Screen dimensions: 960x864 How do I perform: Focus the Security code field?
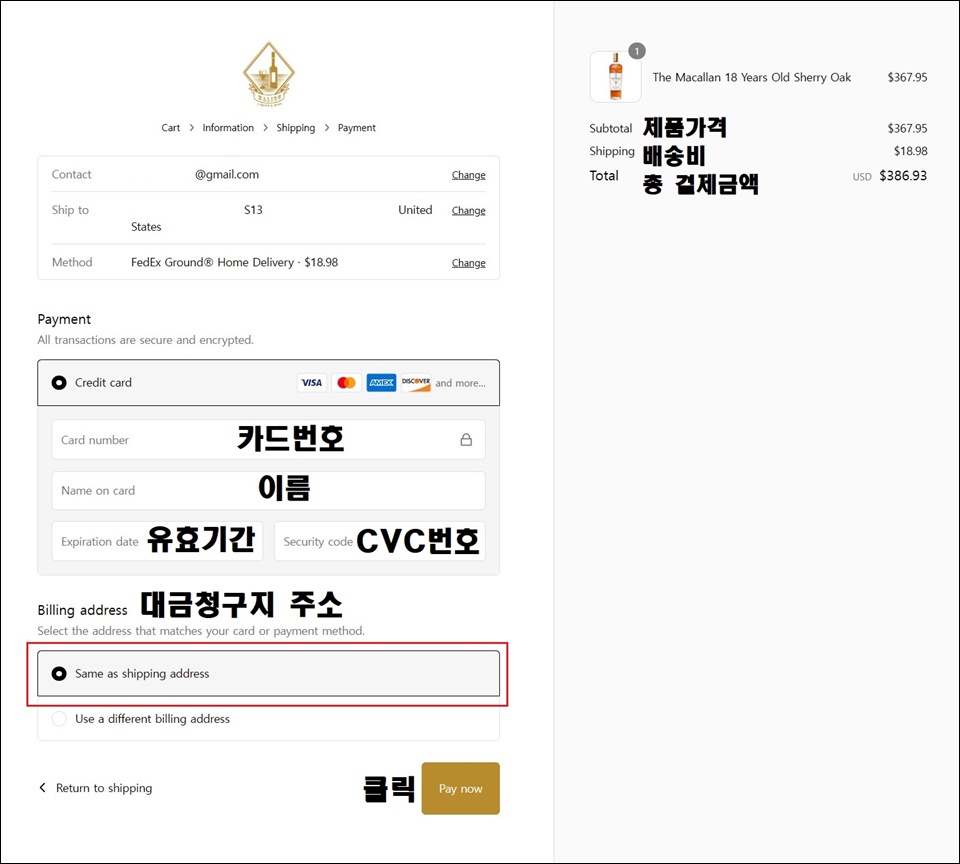pos(380,541)
